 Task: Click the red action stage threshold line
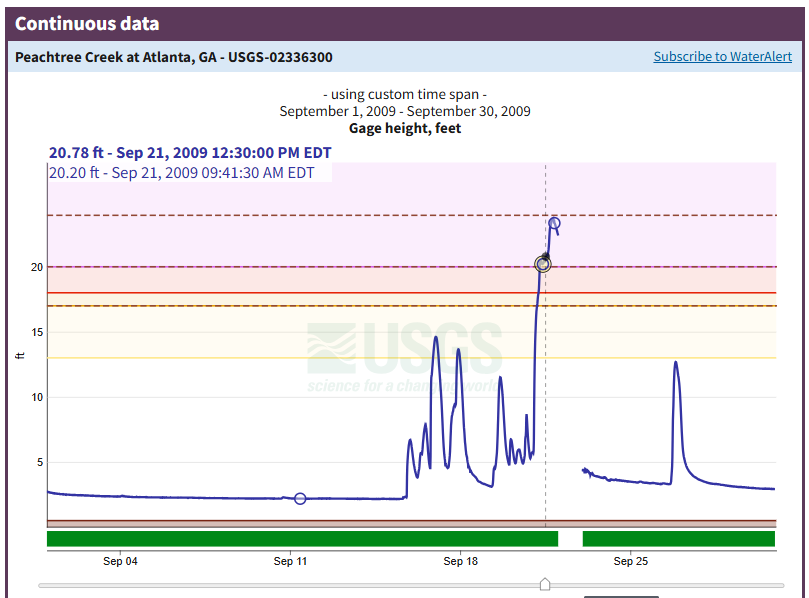click(x=300, y=291)
